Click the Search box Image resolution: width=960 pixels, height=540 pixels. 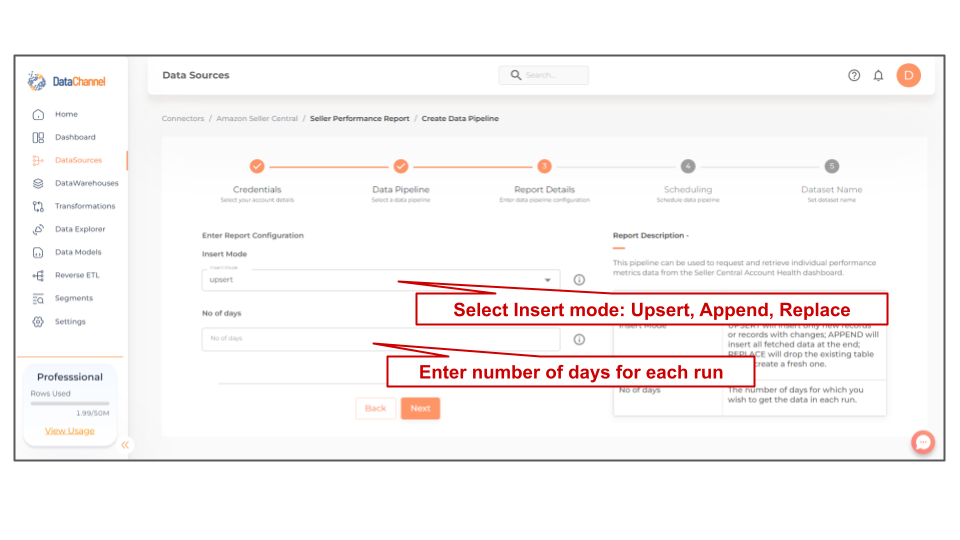coord(544,75)
